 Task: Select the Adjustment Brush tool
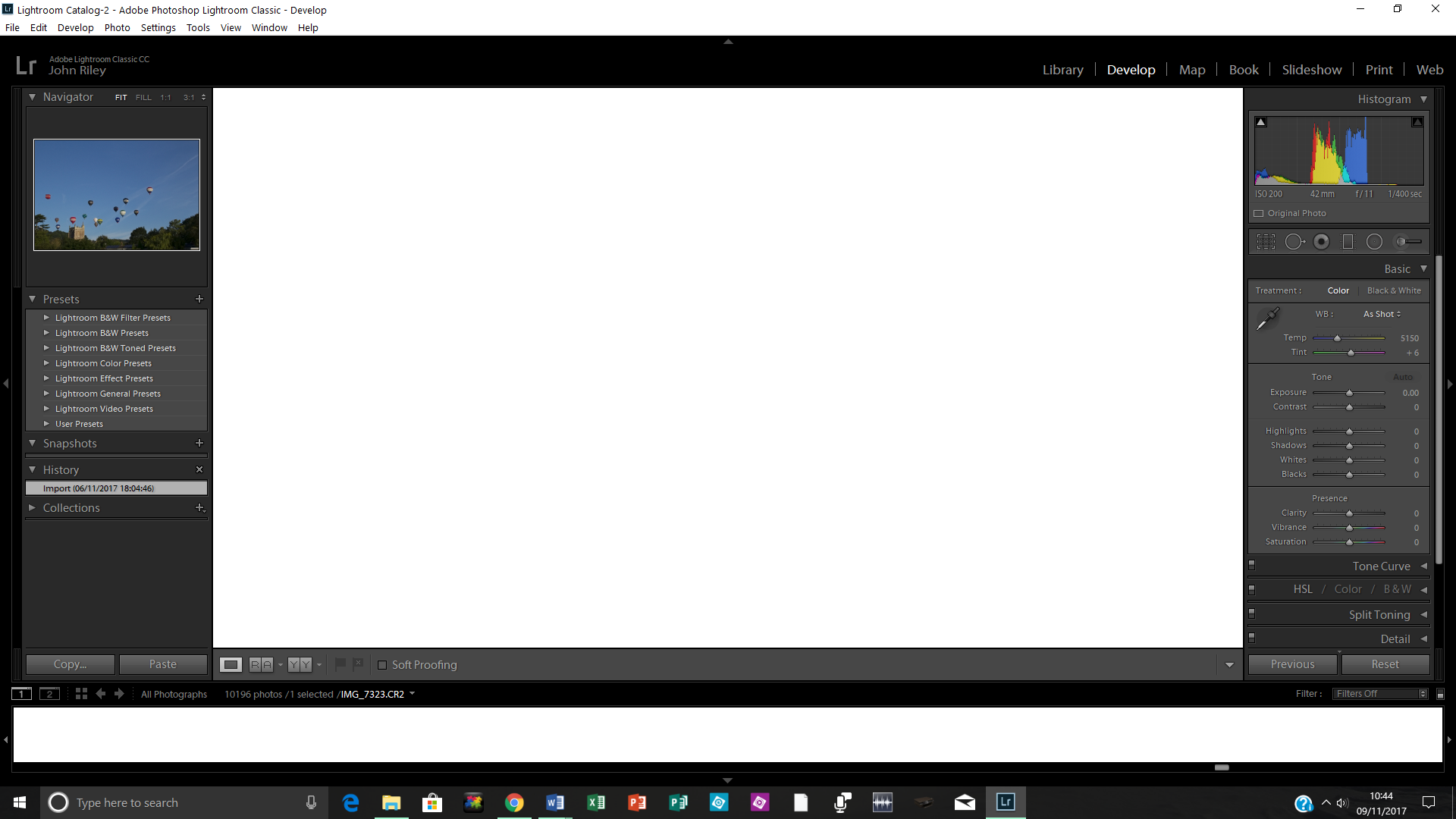click(x=1408, y=242)
